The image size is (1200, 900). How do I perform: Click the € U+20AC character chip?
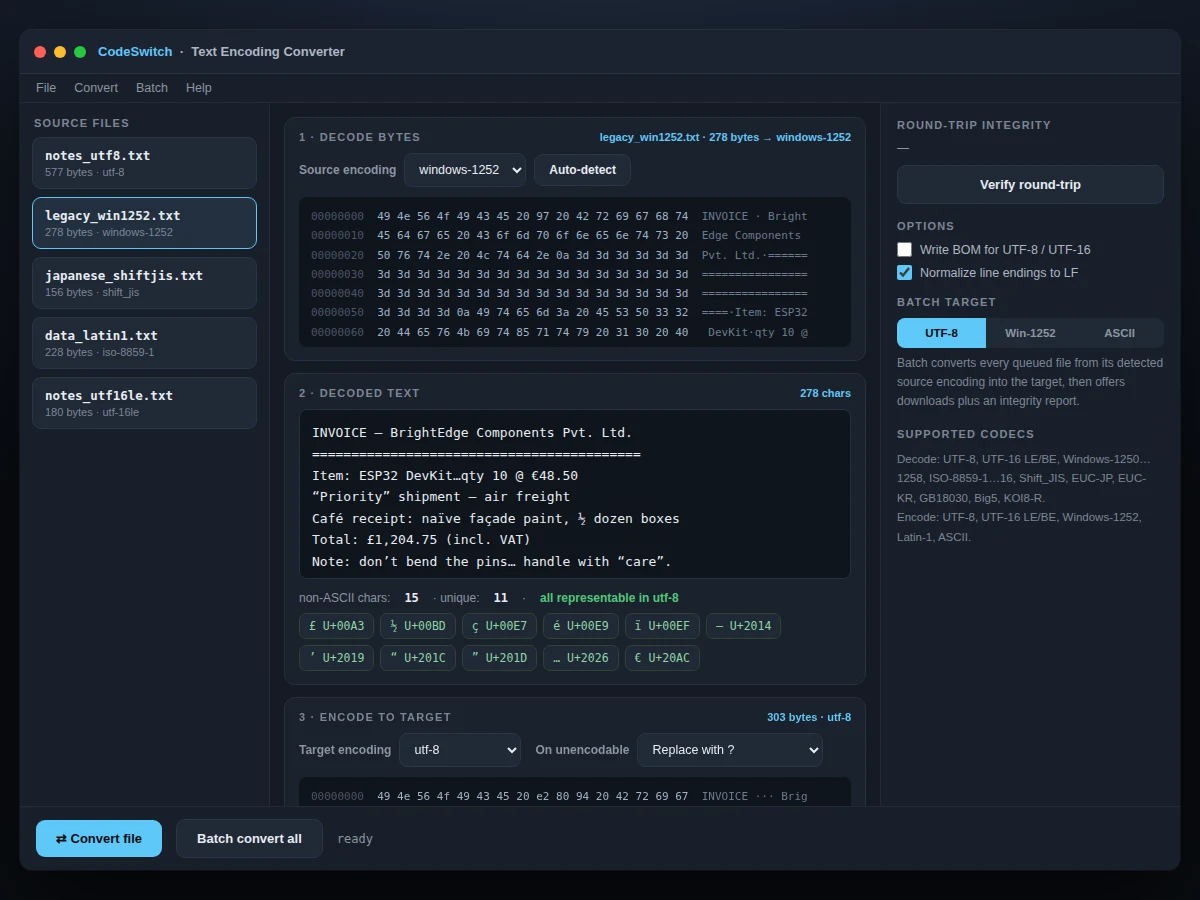tap(663, 657)
